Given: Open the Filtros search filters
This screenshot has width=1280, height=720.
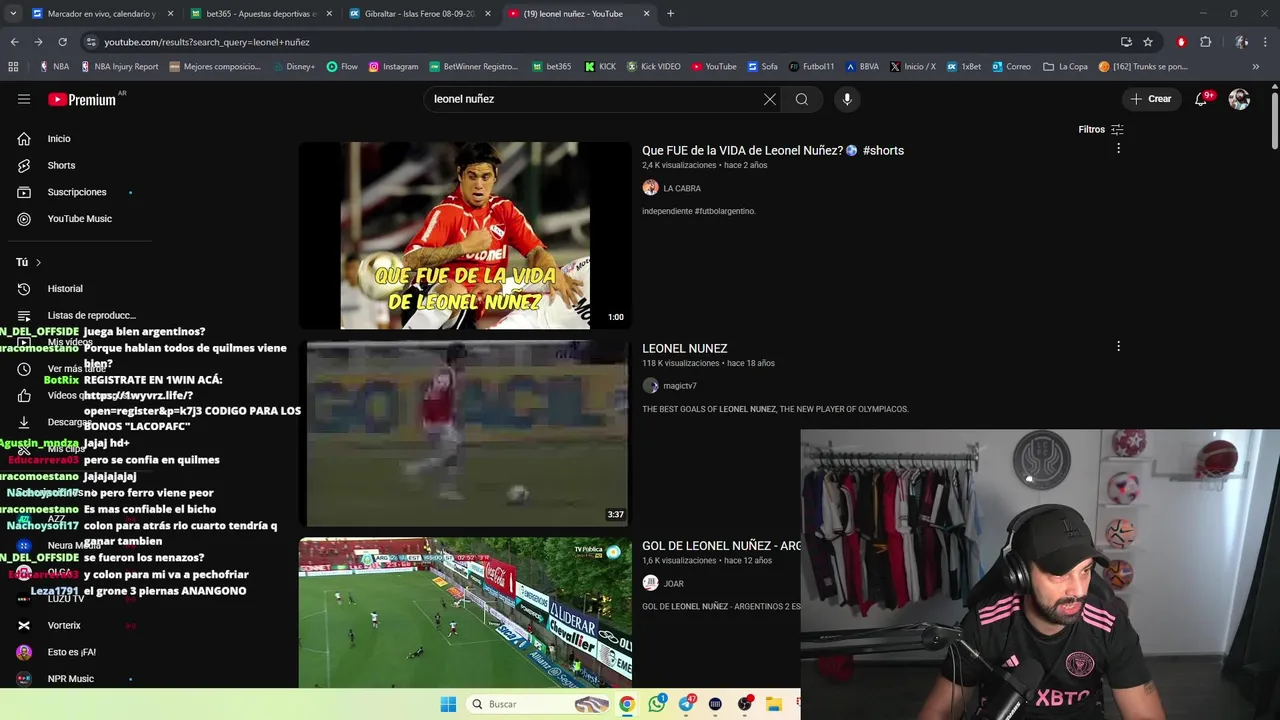Looking at the screenshot, I should [1101, 129].
